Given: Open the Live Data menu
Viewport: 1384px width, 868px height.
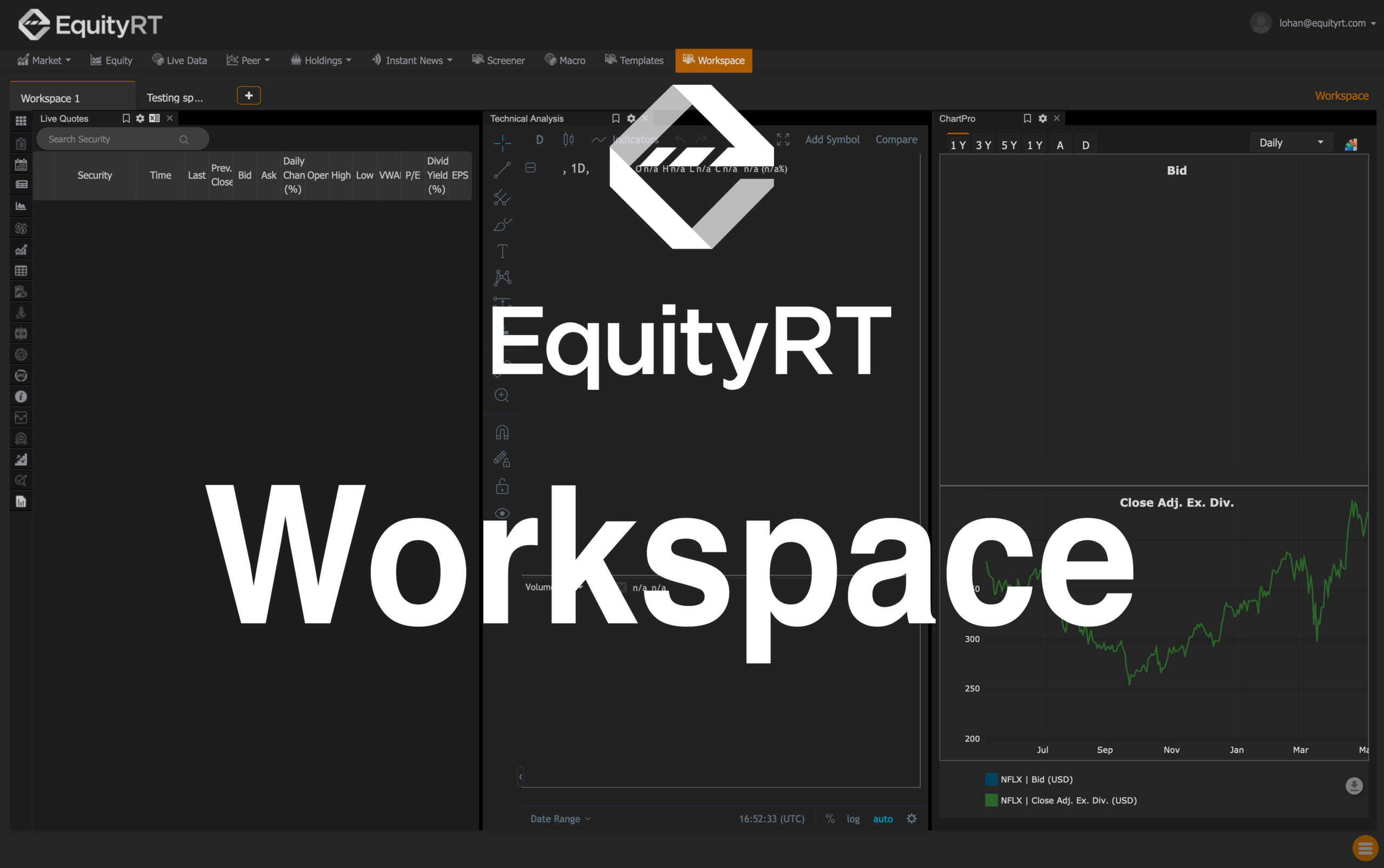Looking at the screenshot, I should (179, 61).
